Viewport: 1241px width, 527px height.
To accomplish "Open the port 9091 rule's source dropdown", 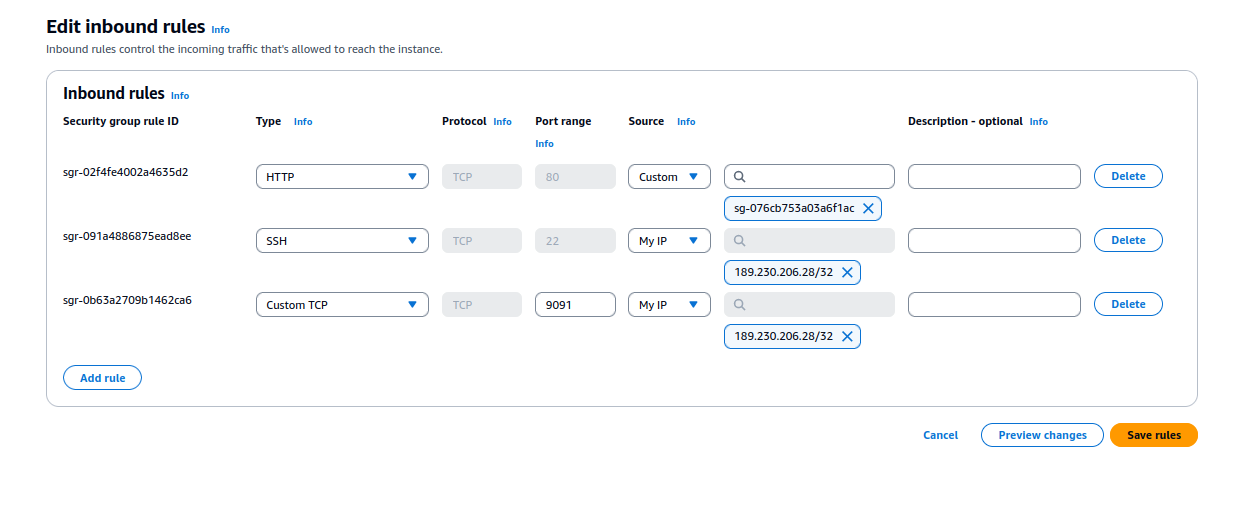I will click(669, 305).
